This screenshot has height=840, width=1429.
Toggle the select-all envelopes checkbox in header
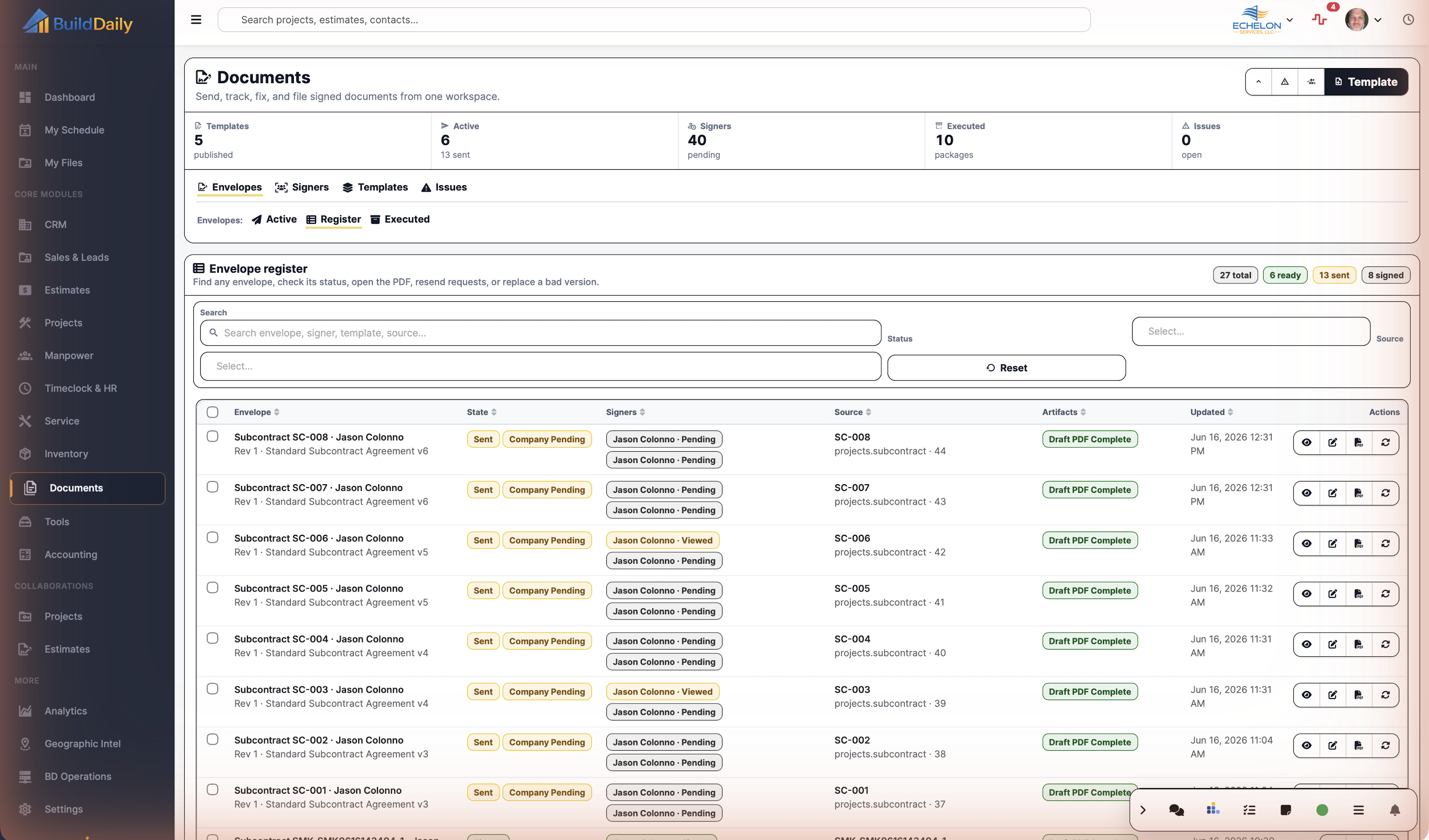tap(213, 412)
